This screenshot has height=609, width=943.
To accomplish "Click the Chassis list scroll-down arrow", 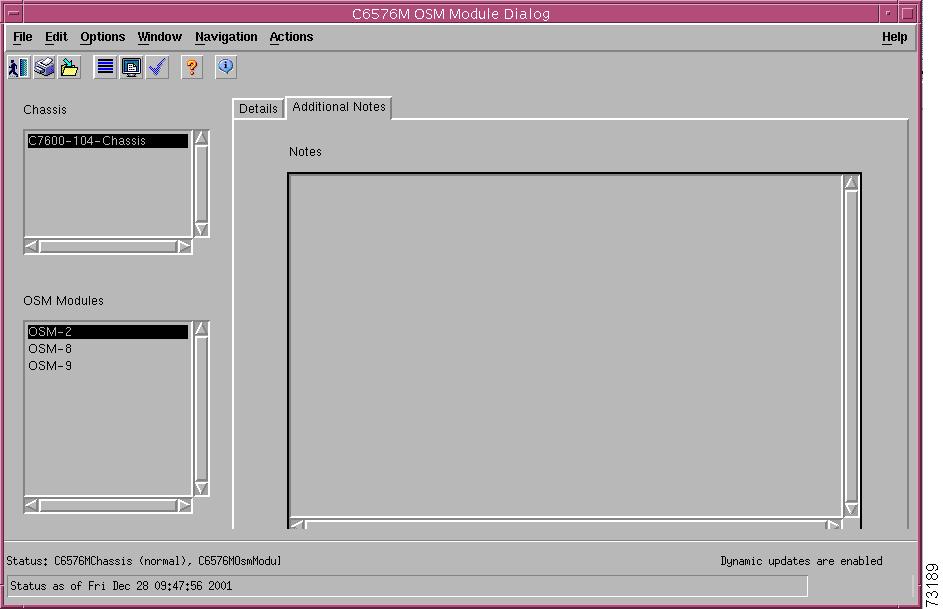I will [x=201, y=229].
